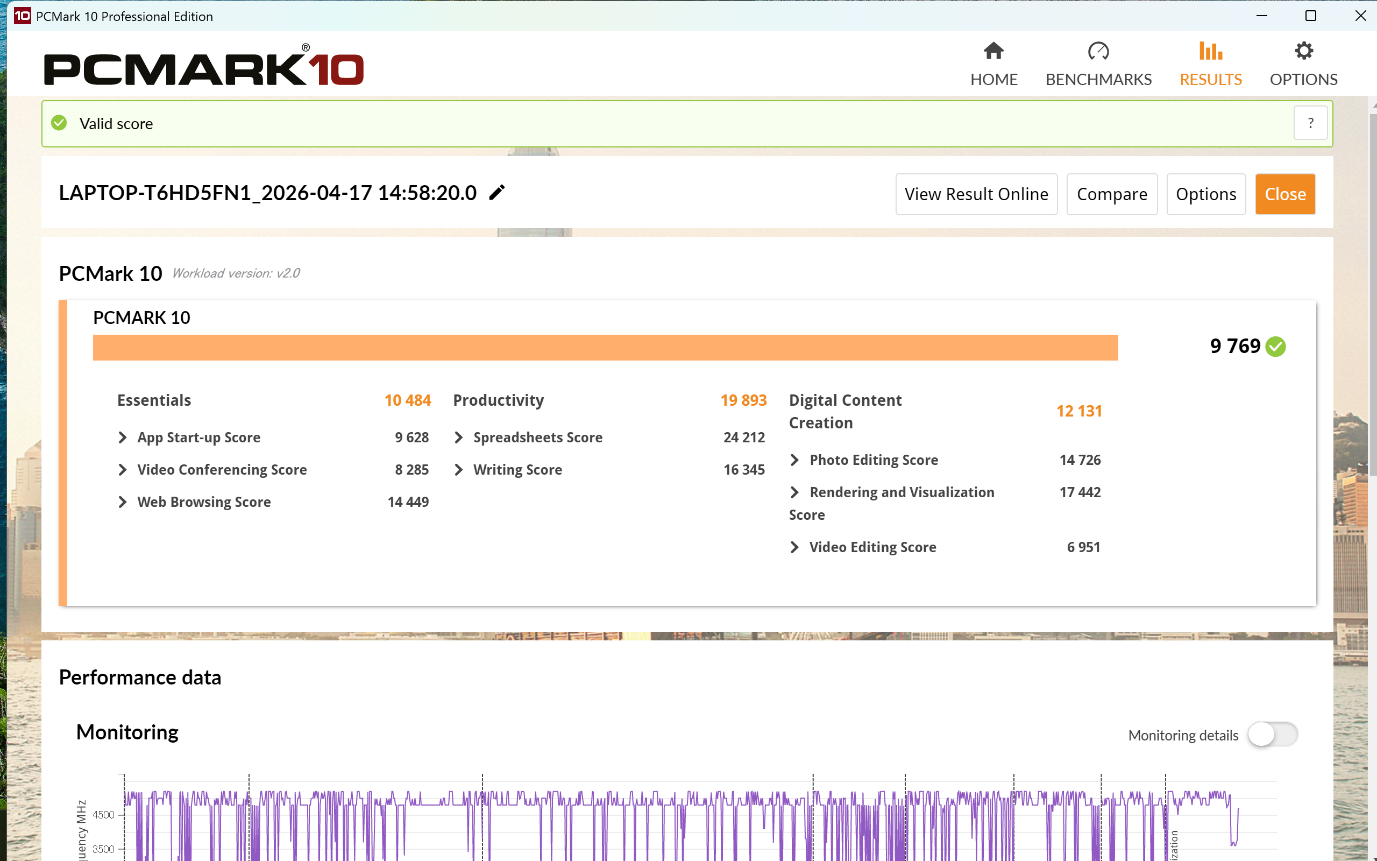Click the Home house icon
The image size is (1377, 861).
(x=994, y=51)
